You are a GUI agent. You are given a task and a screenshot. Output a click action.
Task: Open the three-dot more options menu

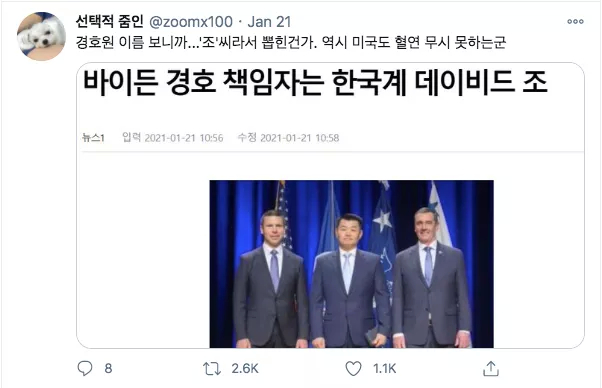575,21
